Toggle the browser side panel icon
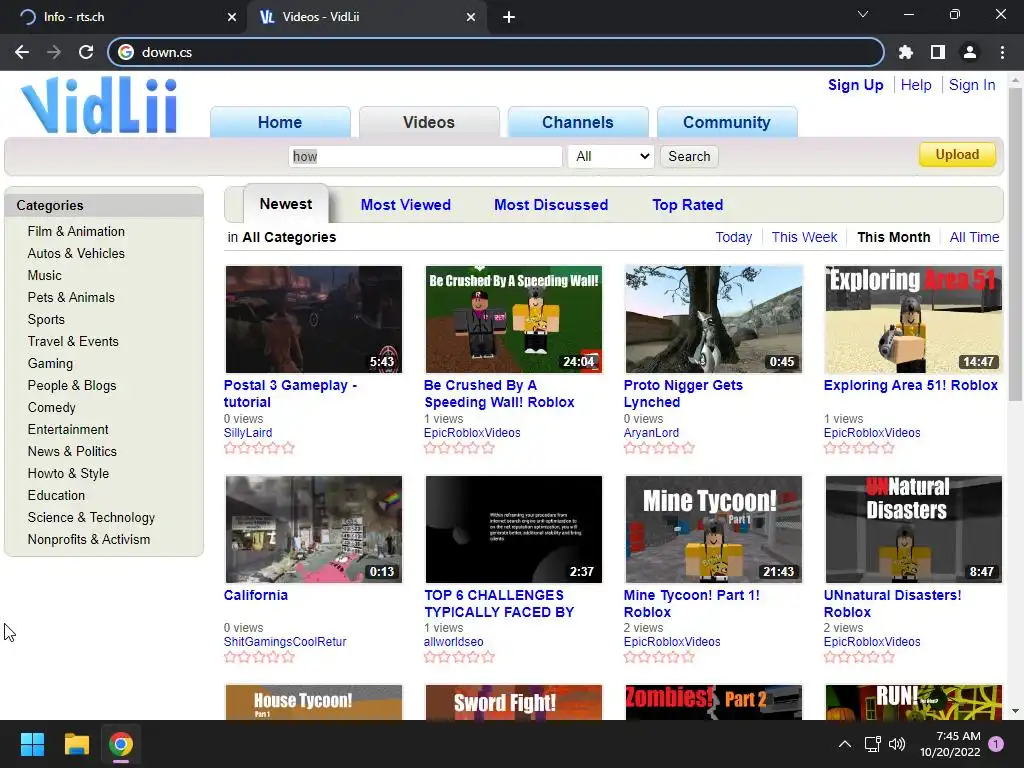This screenshot has width=1024, height=768. [938, 52]
